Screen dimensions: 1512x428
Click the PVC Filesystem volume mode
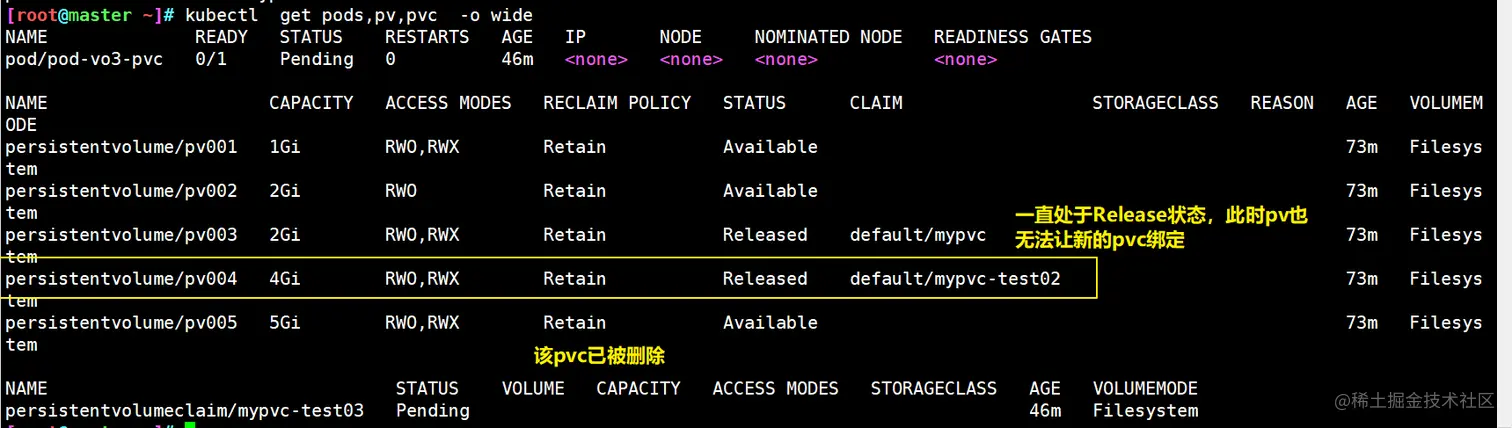pyautogui.click(x=1145, y=411)
